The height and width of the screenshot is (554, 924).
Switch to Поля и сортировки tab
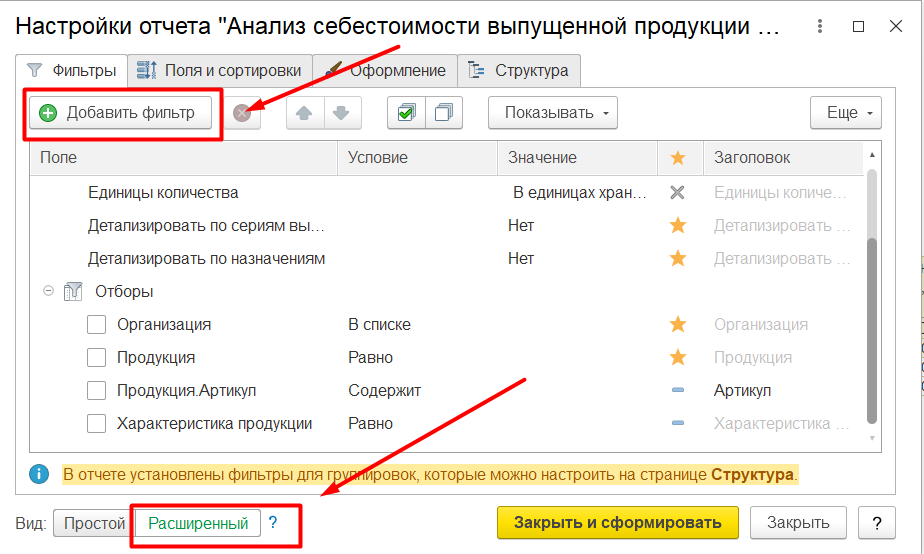220,71
